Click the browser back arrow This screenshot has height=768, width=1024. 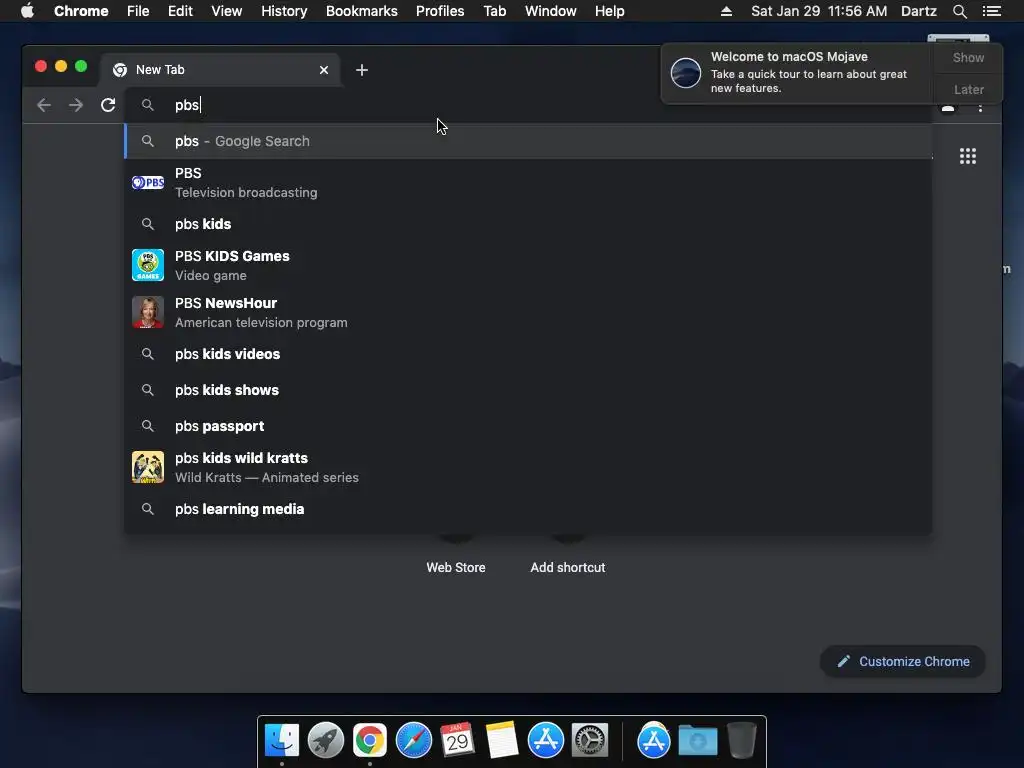pos(44,105)
